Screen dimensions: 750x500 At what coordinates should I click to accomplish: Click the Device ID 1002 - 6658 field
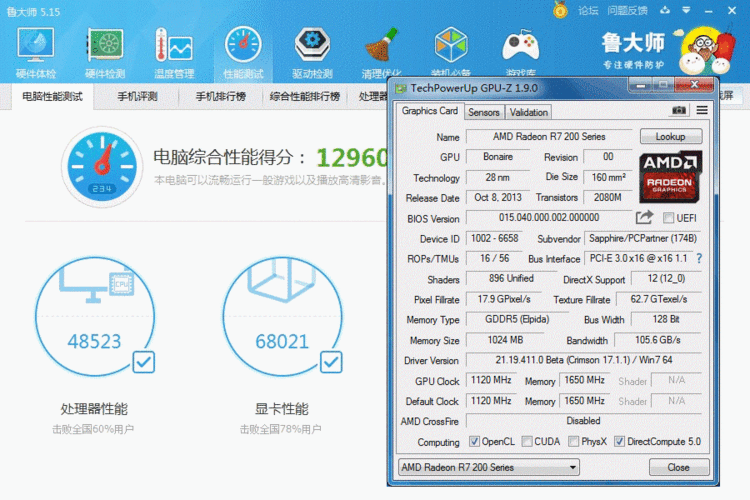(x=495, y=238)
